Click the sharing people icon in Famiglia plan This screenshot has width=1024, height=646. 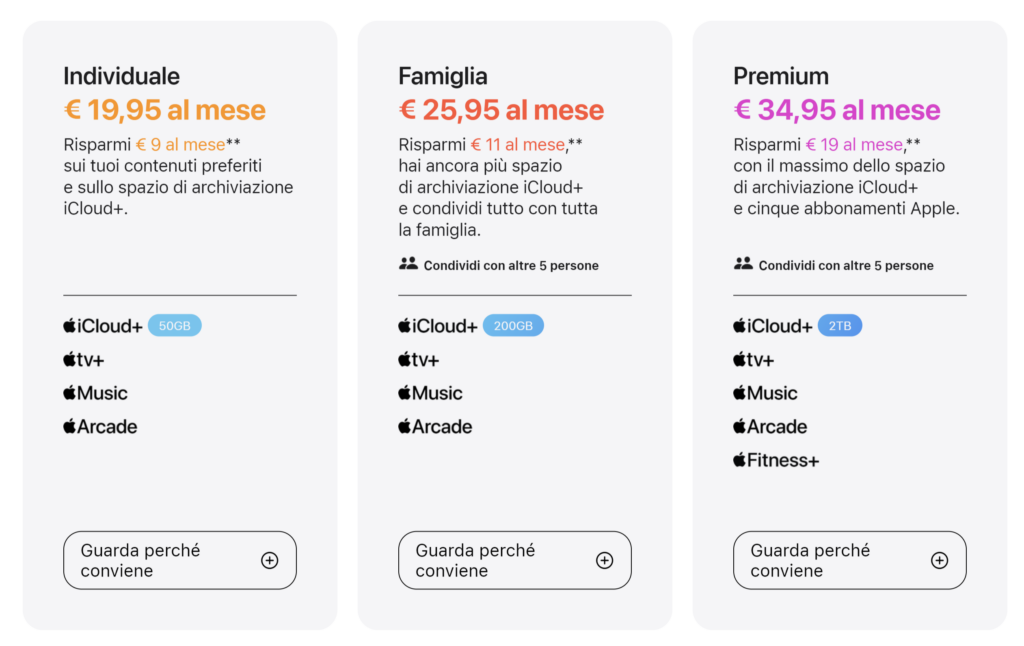point(408,264)
